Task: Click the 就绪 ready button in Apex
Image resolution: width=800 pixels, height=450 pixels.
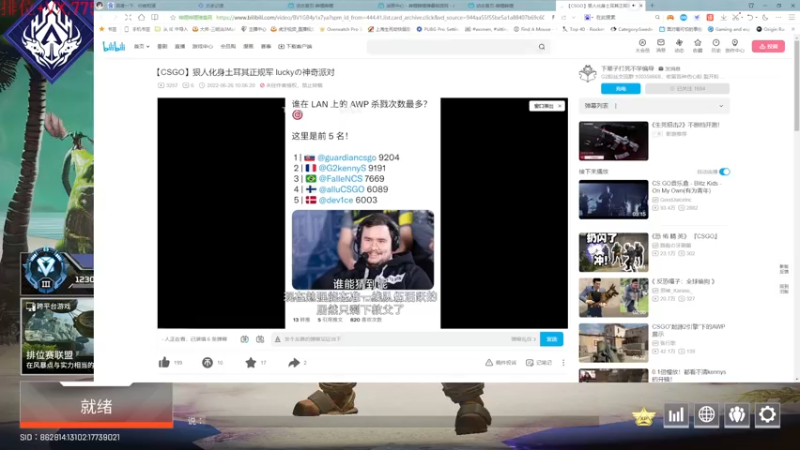Action: pyautogui.click(x=96, y=407)
